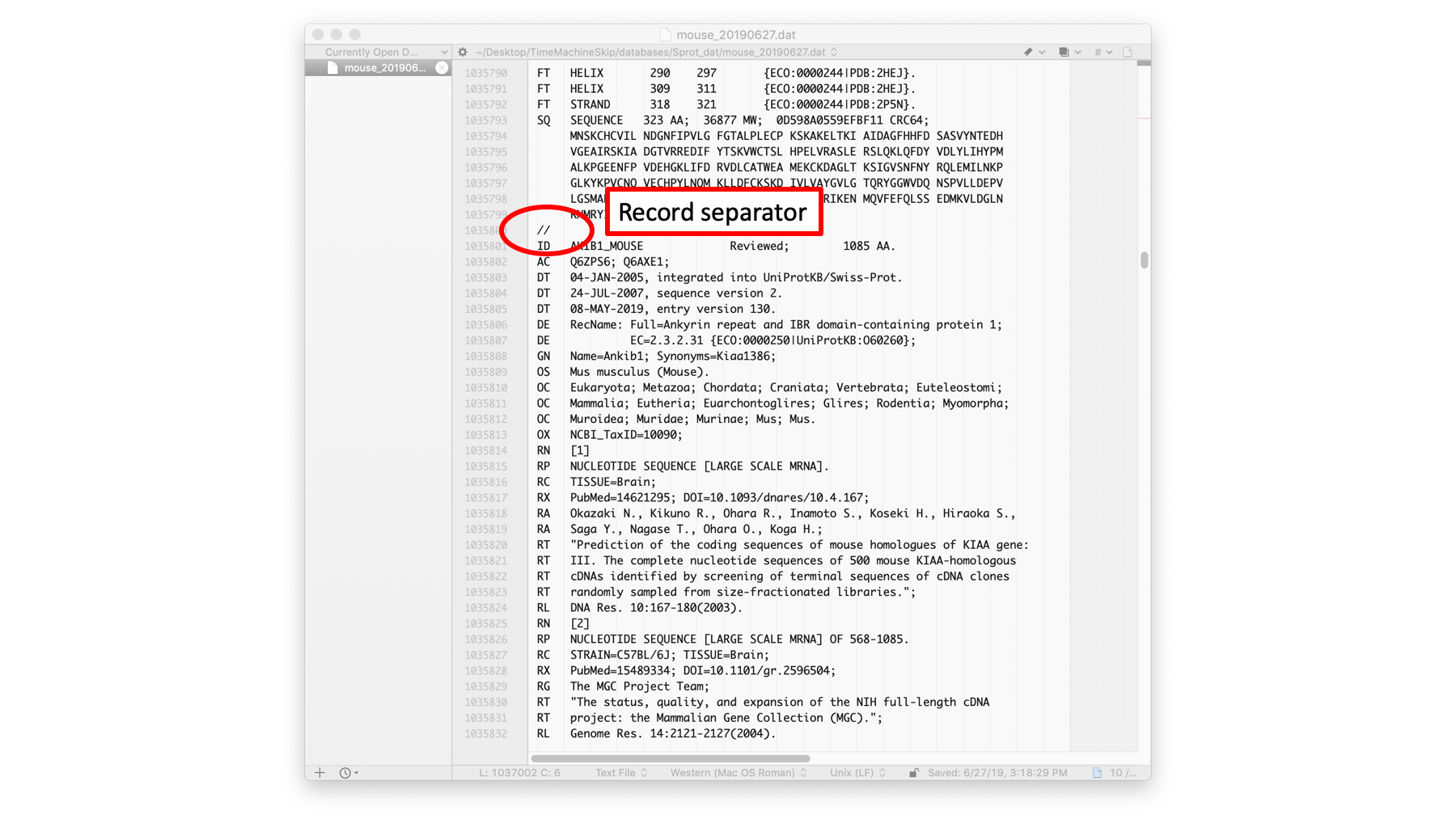Click the zoom window button
Viewport: 1456px width, 819px height.
click(x=354, y=35)
